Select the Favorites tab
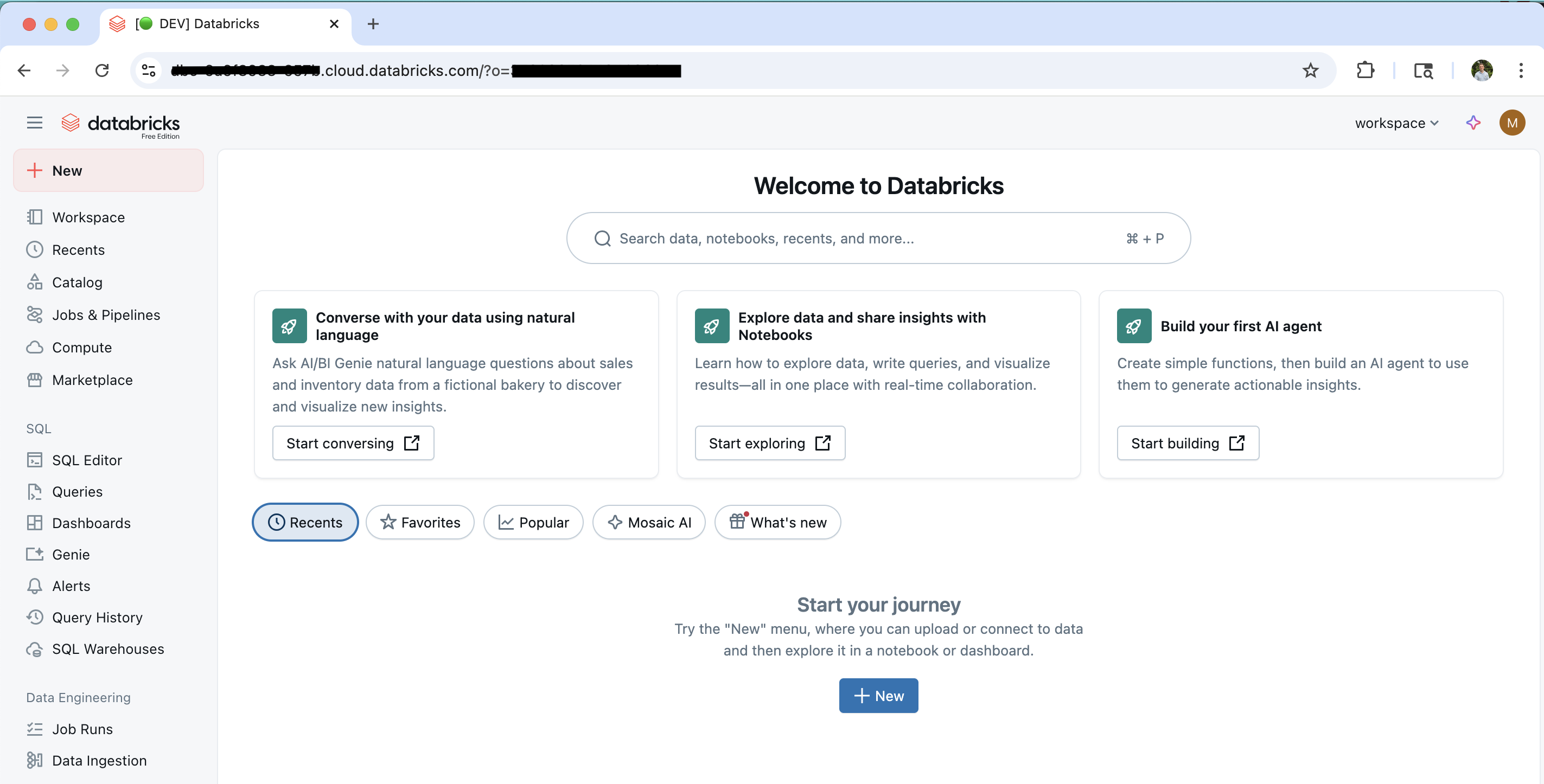This screenshot has width=1544, height=784. (x=420, y=522)
